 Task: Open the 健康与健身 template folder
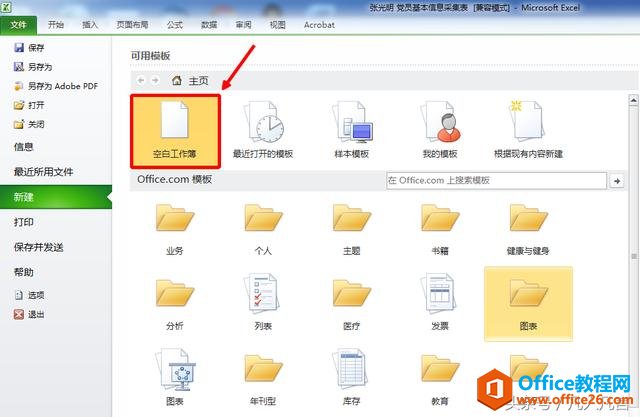[528, 230]
